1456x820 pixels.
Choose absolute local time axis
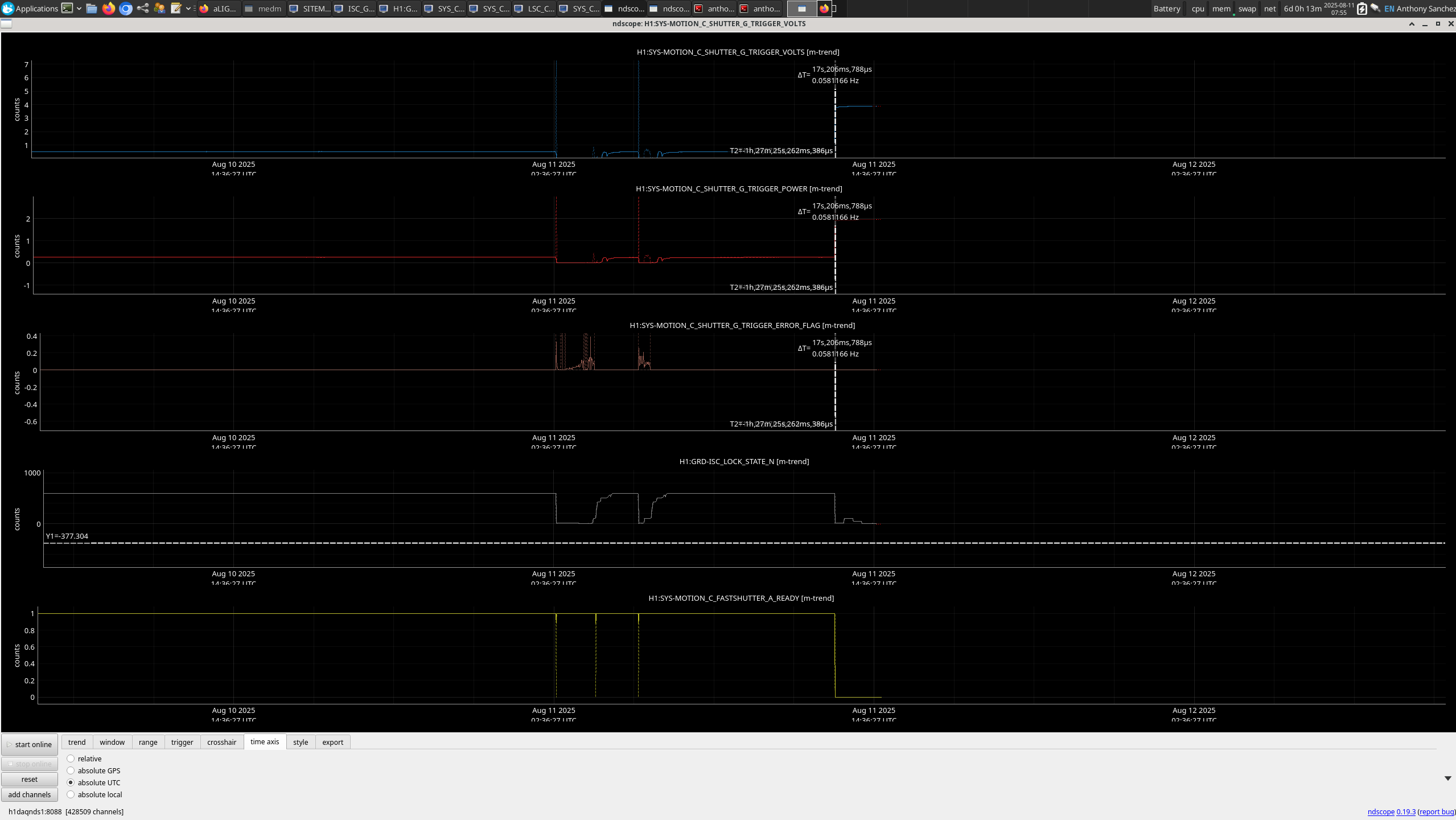pyautogui.click(x=71, y=794)
